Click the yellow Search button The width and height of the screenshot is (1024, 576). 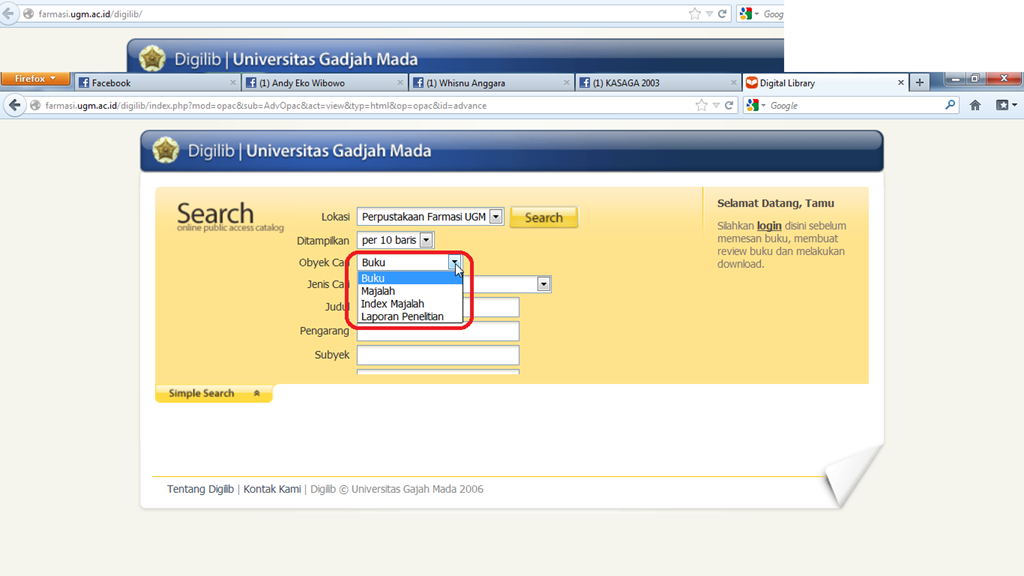pyautogui.click(x=543, y=217)
